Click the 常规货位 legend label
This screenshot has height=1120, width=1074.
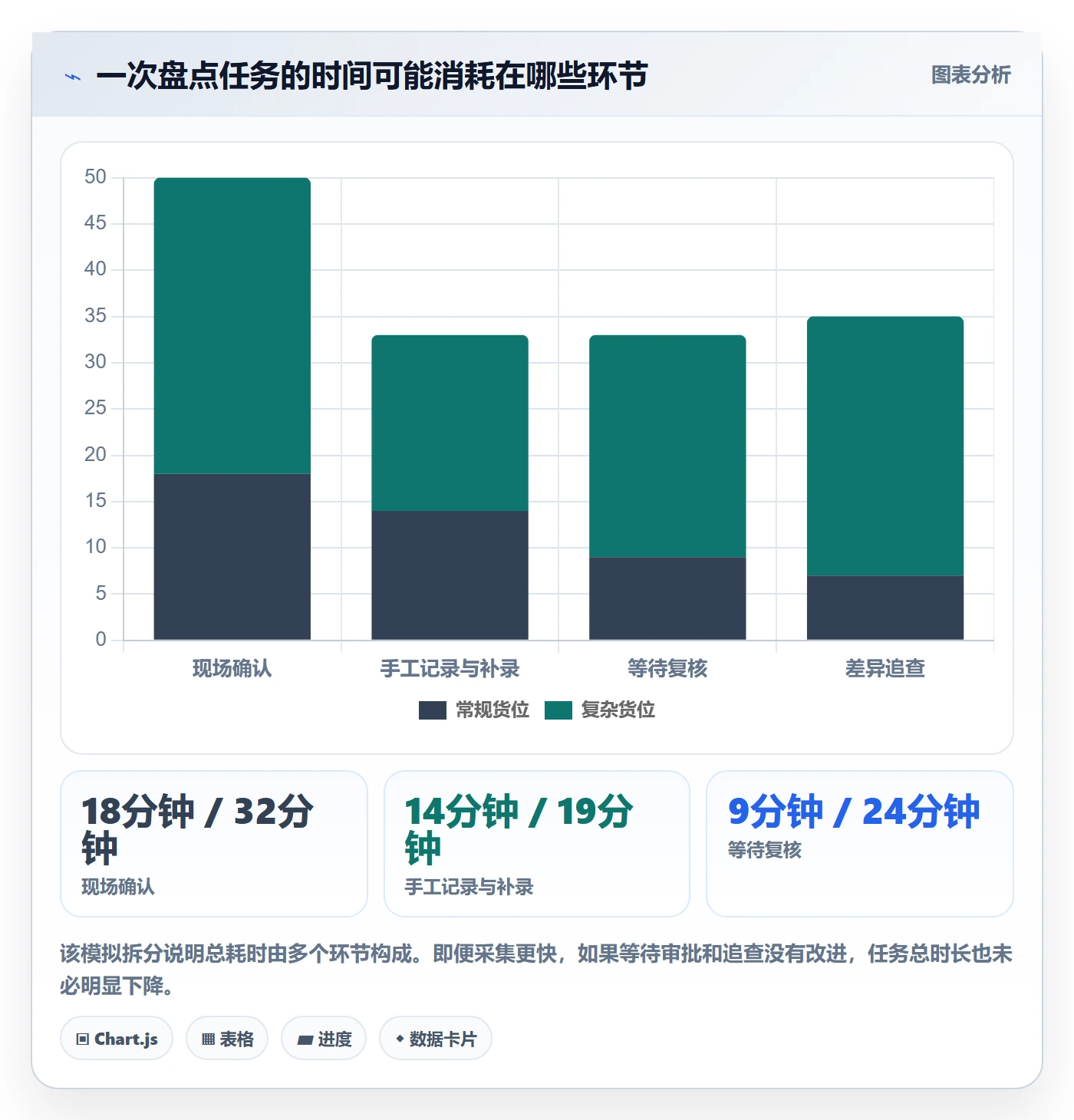(x=493, y=710)
